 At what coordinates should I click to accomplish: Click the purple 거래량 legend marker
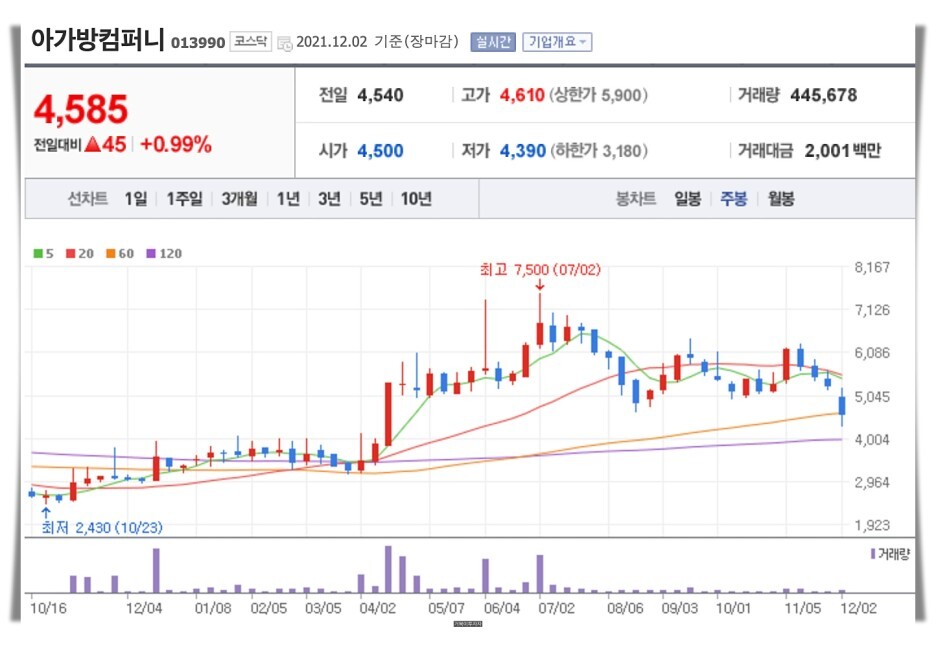coord(873,554)
